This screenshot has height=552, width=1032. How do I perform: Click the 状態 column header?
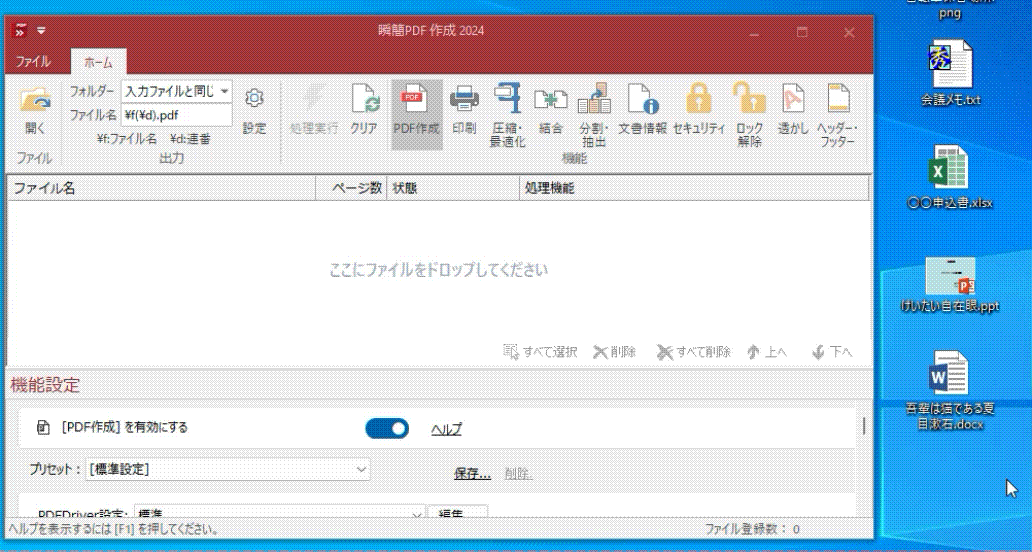(453, 188)
